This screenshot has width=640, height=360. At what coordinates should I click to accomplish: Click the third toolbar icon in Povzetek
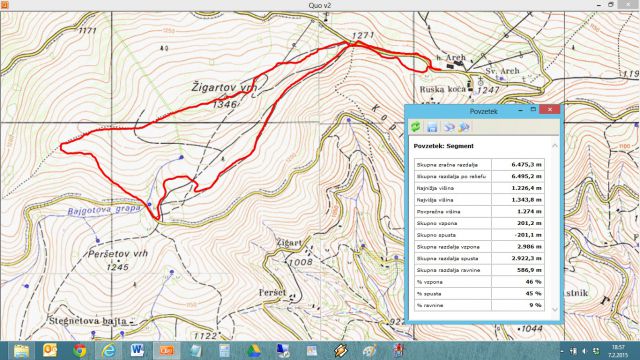pyautogui.click(x=449, y=127)
